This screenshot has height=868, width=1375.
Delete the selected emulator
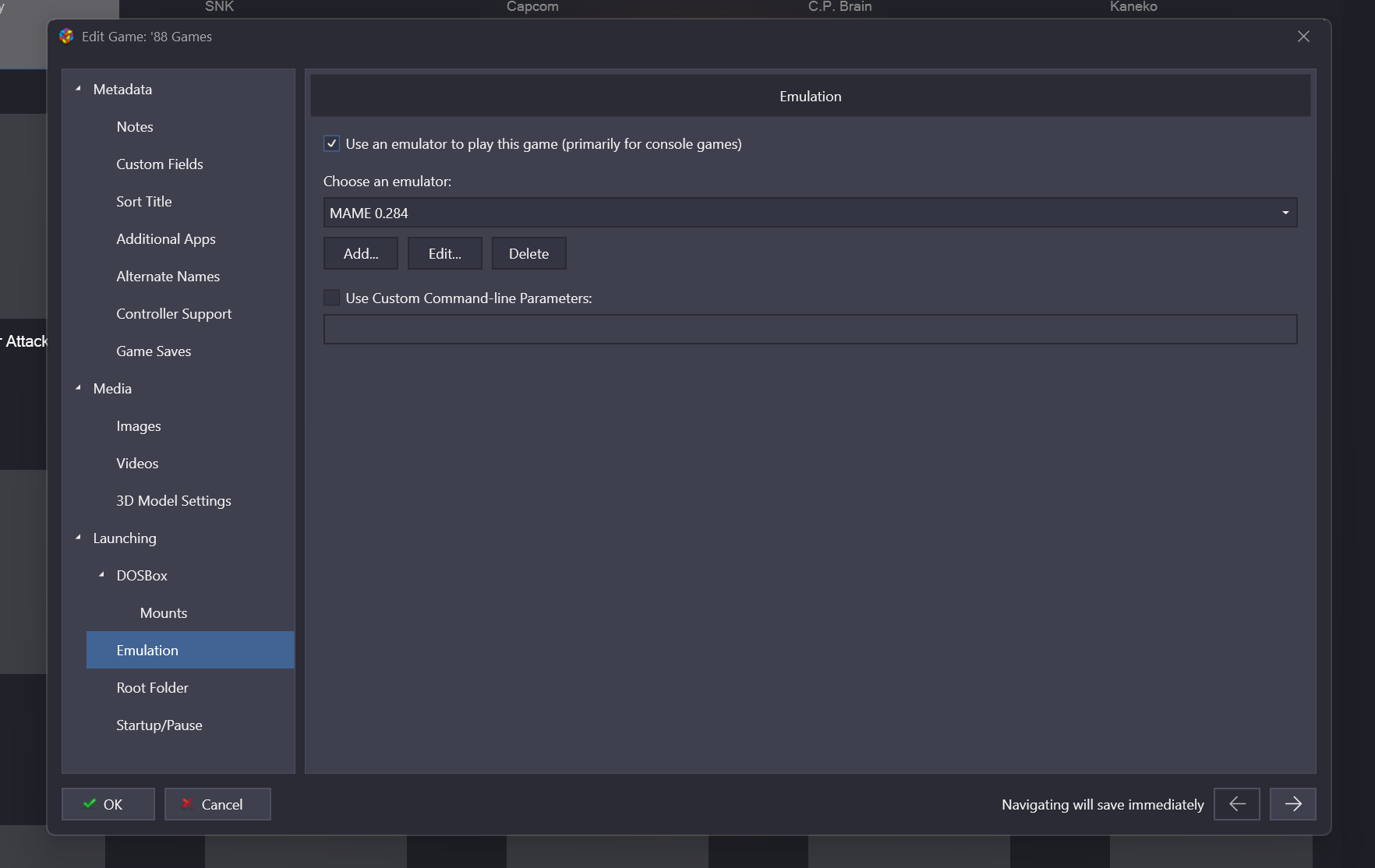(x=528, y=254)
